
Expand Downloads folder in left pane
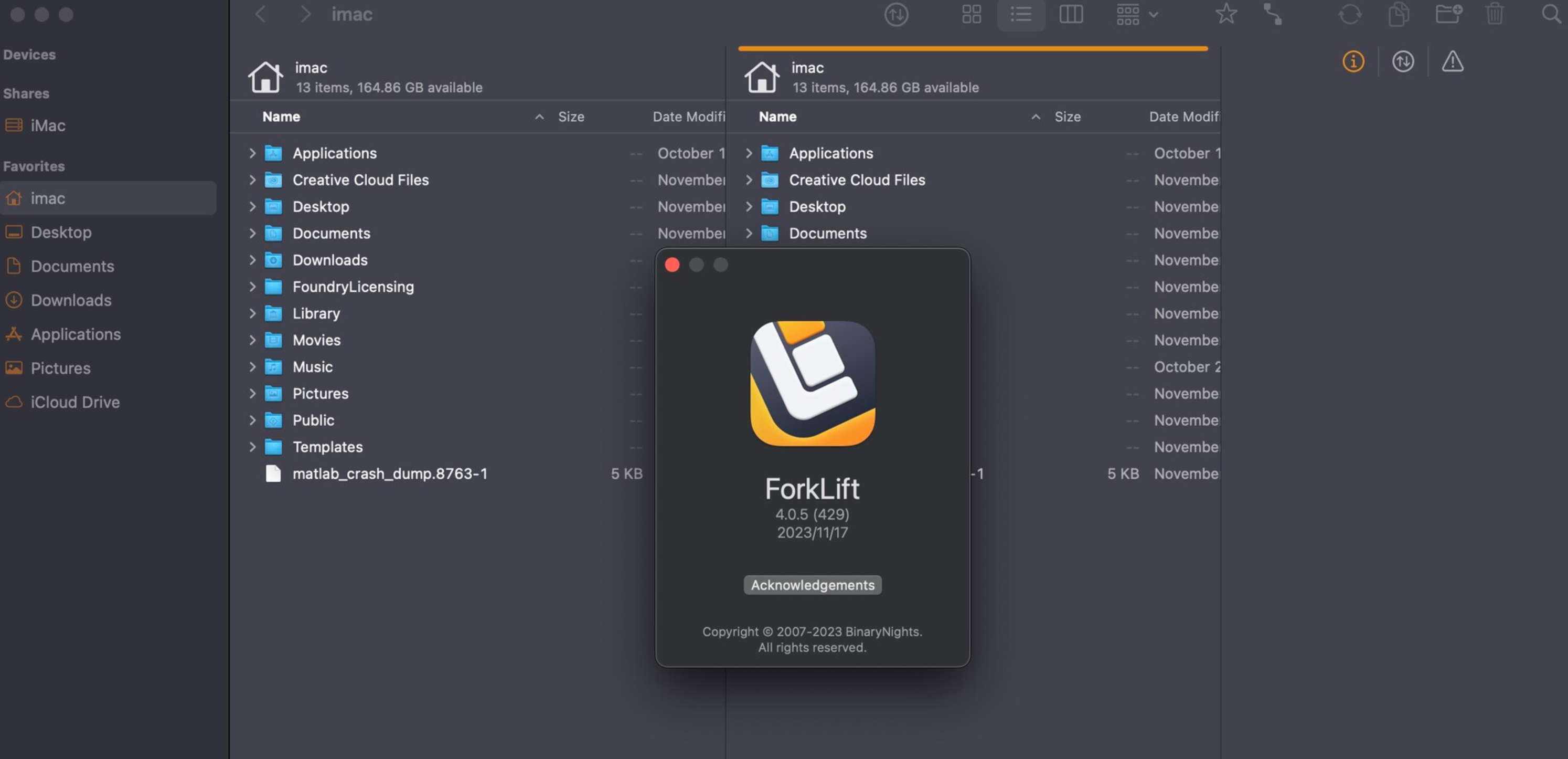click(x=252, y=260)
